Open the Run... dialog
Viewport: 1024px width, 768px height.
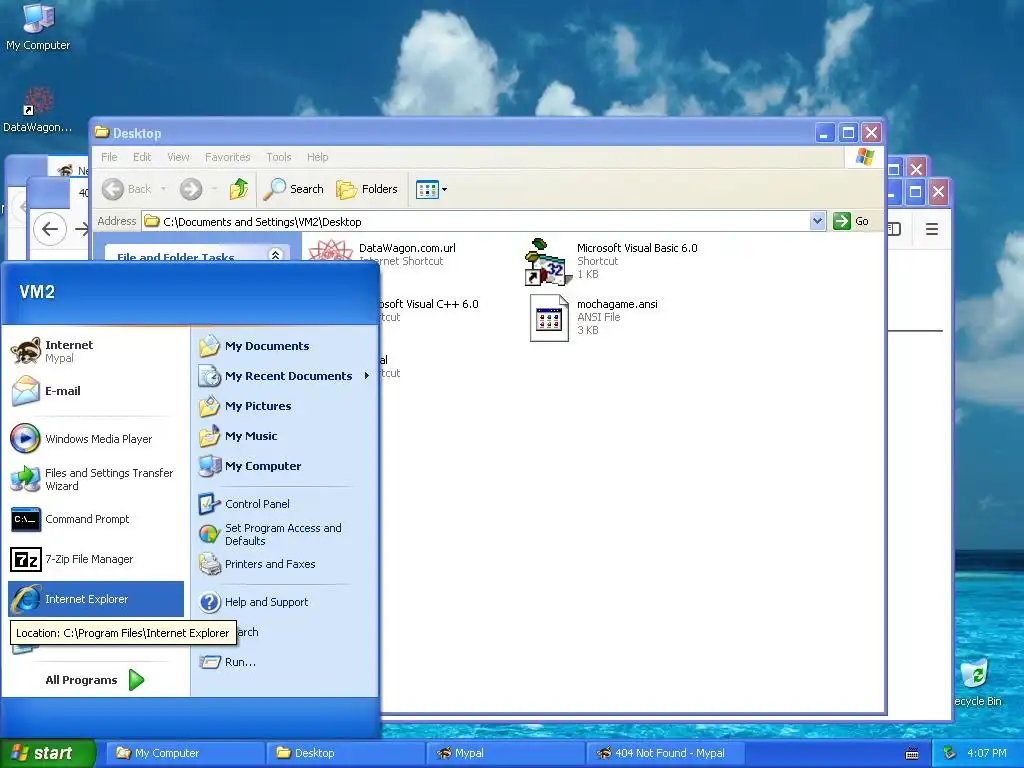click(285, 662)
